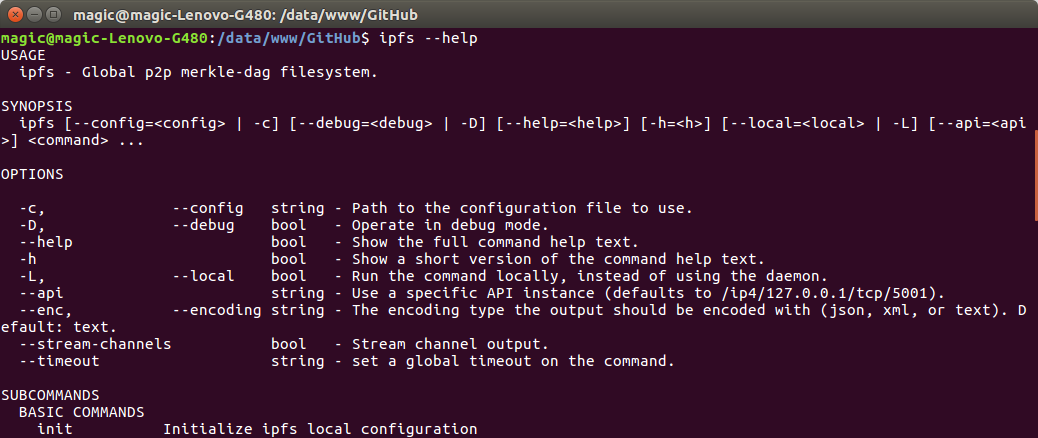Click the --timeout option
The width and height of the screenshot is (1038, 438).
click(60, 361)
